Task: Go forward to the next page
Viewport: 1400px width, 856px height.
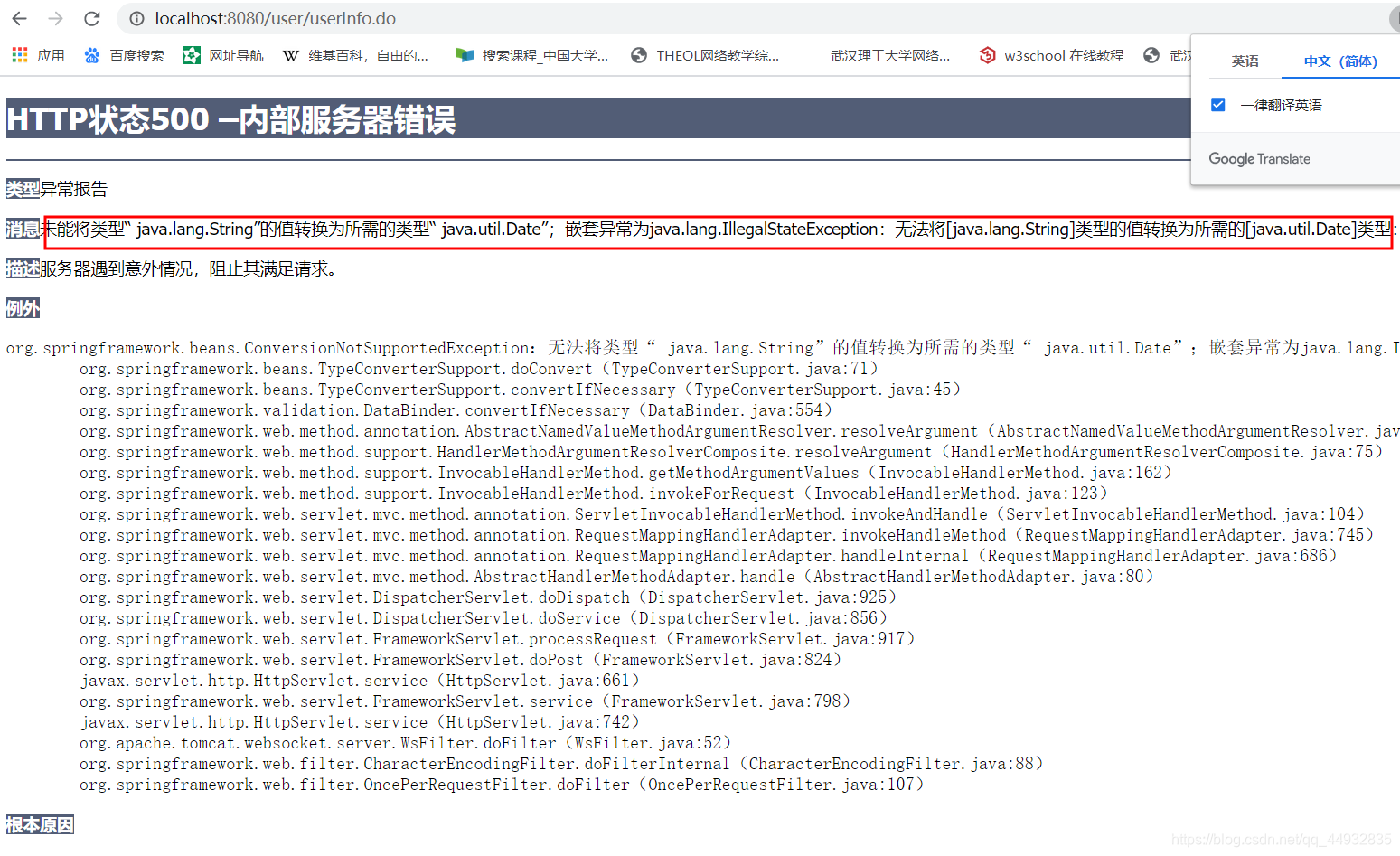Action: coord(55,18)
